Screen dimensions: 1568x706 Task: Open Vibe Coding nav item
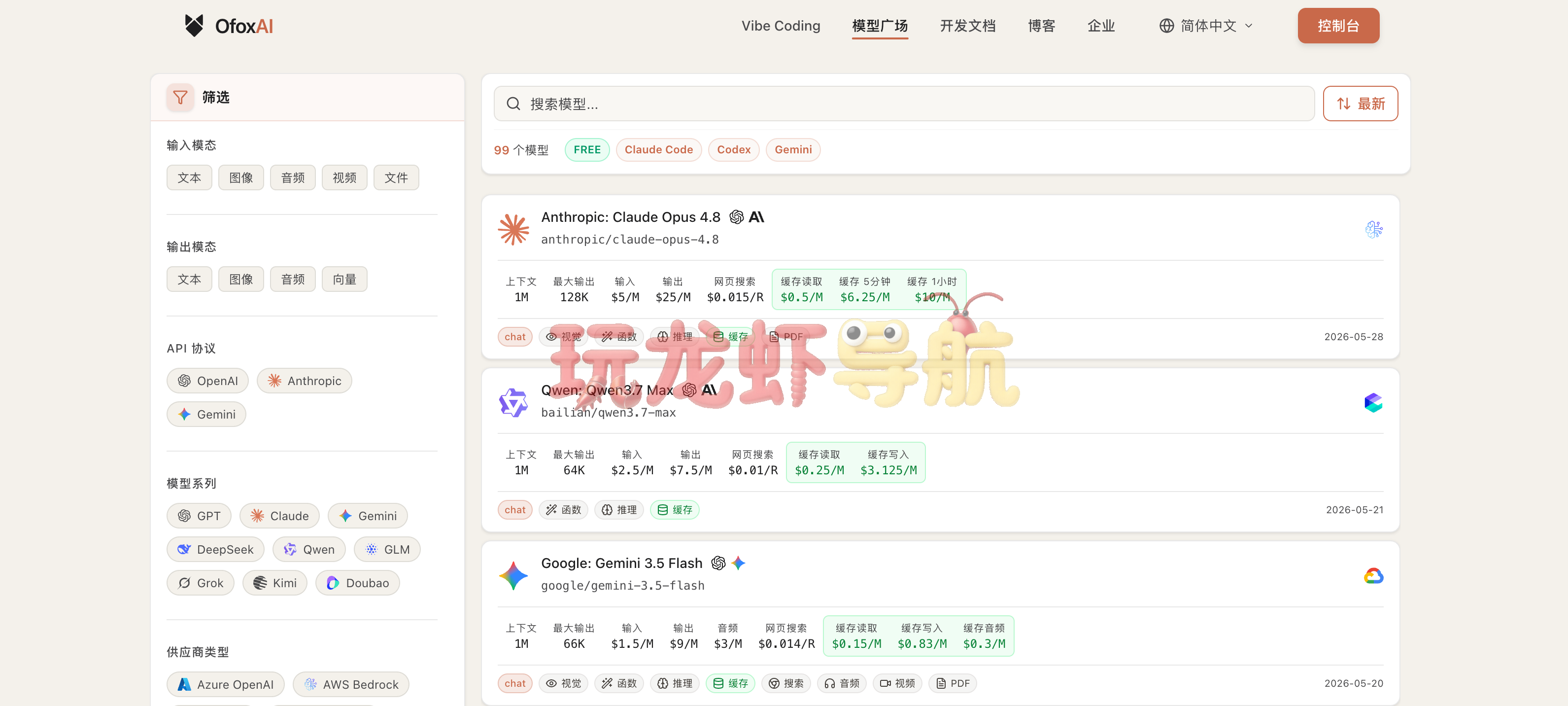(781, 26)
